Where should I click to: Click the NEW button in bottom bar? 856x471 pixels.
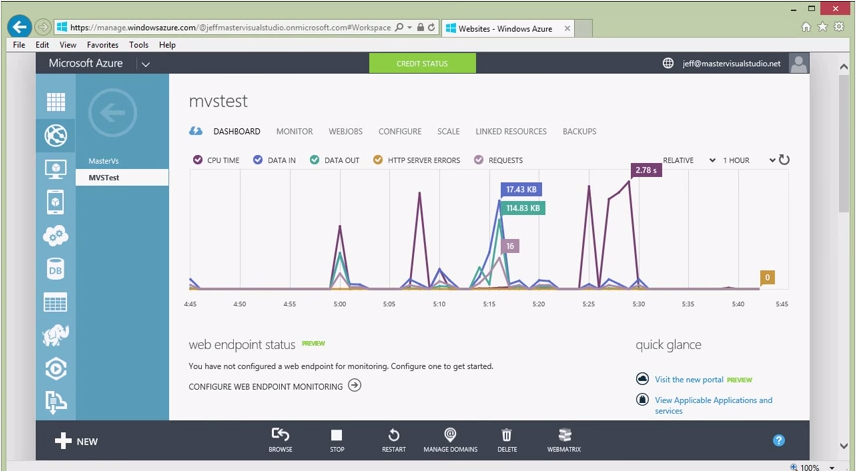76,441
